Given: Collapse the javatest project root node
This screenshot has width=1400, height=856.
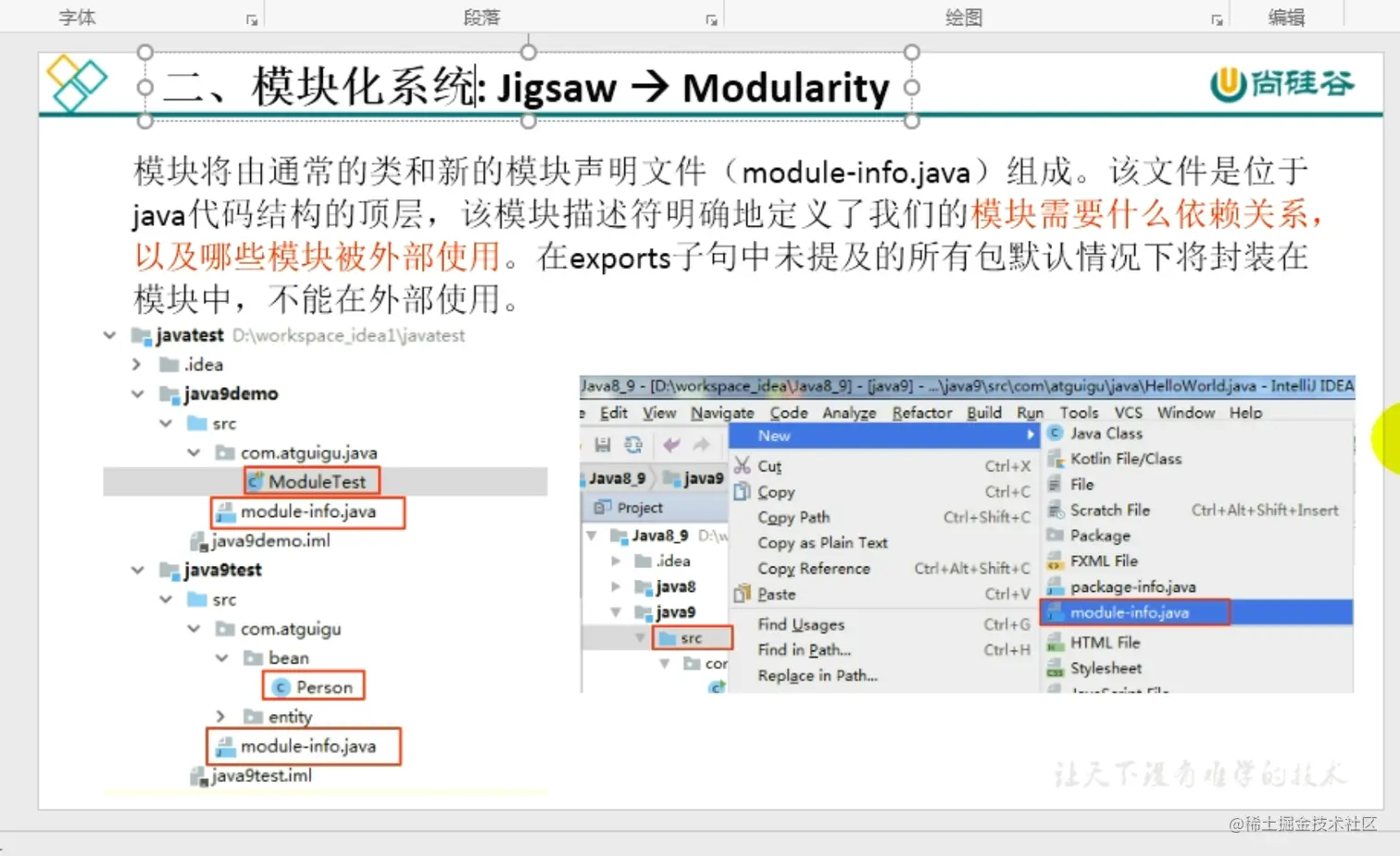Looking at the screenshot, I should coord(110,335).
